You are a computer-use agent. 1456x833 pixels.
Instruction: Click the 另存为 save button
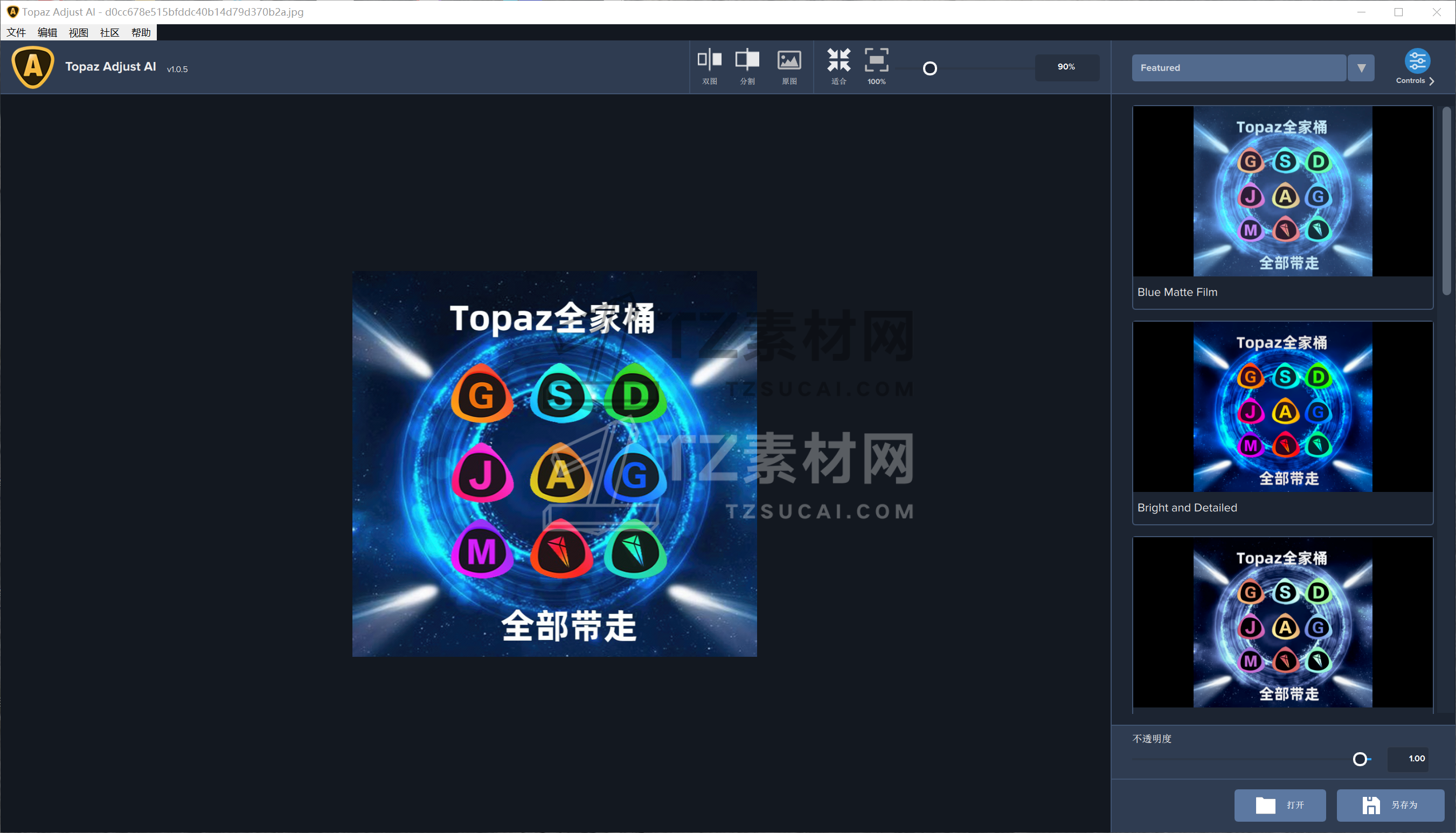coord(1390,805)
